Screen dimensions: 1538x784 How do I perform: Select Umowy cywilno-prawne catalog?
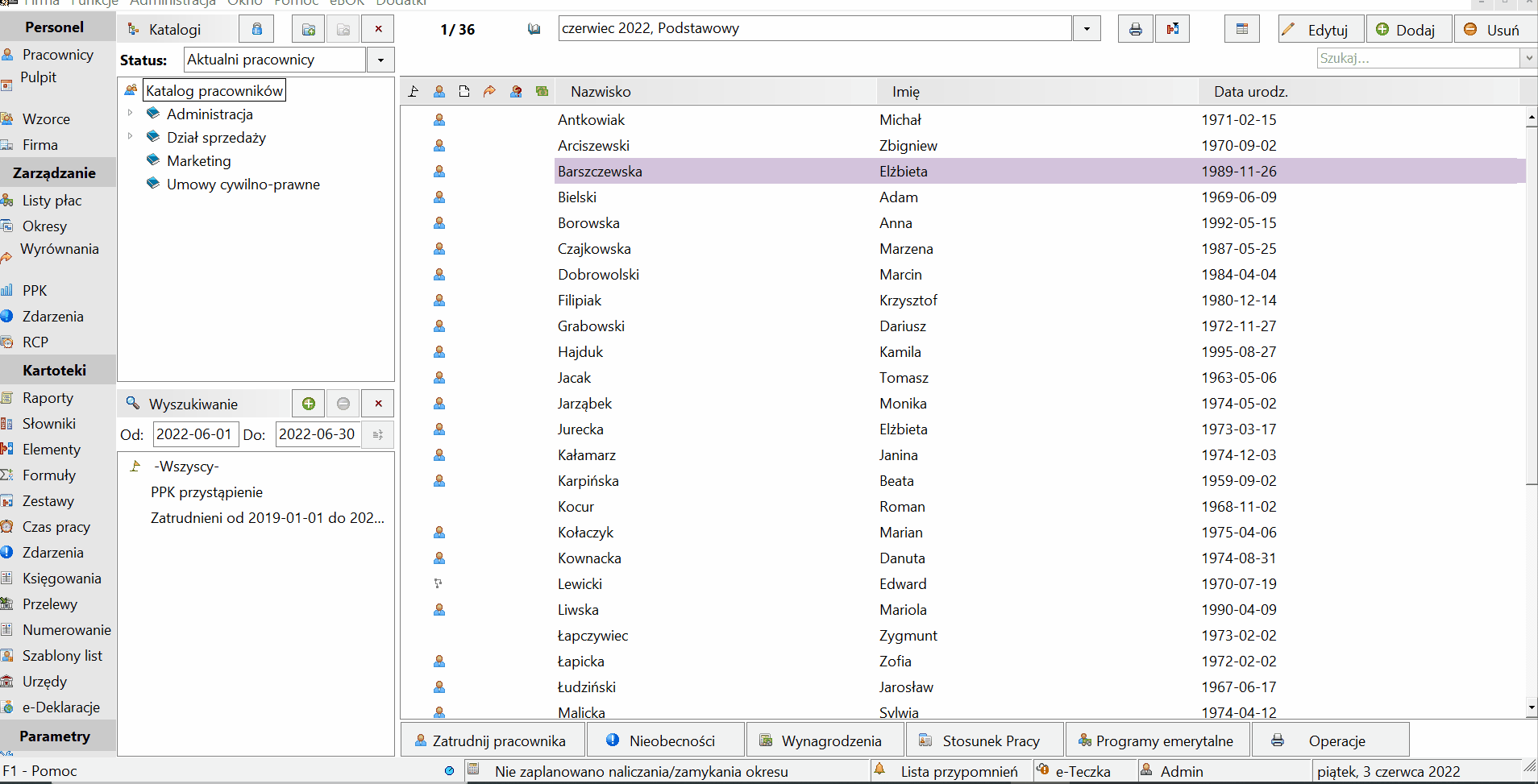point(243,185)
